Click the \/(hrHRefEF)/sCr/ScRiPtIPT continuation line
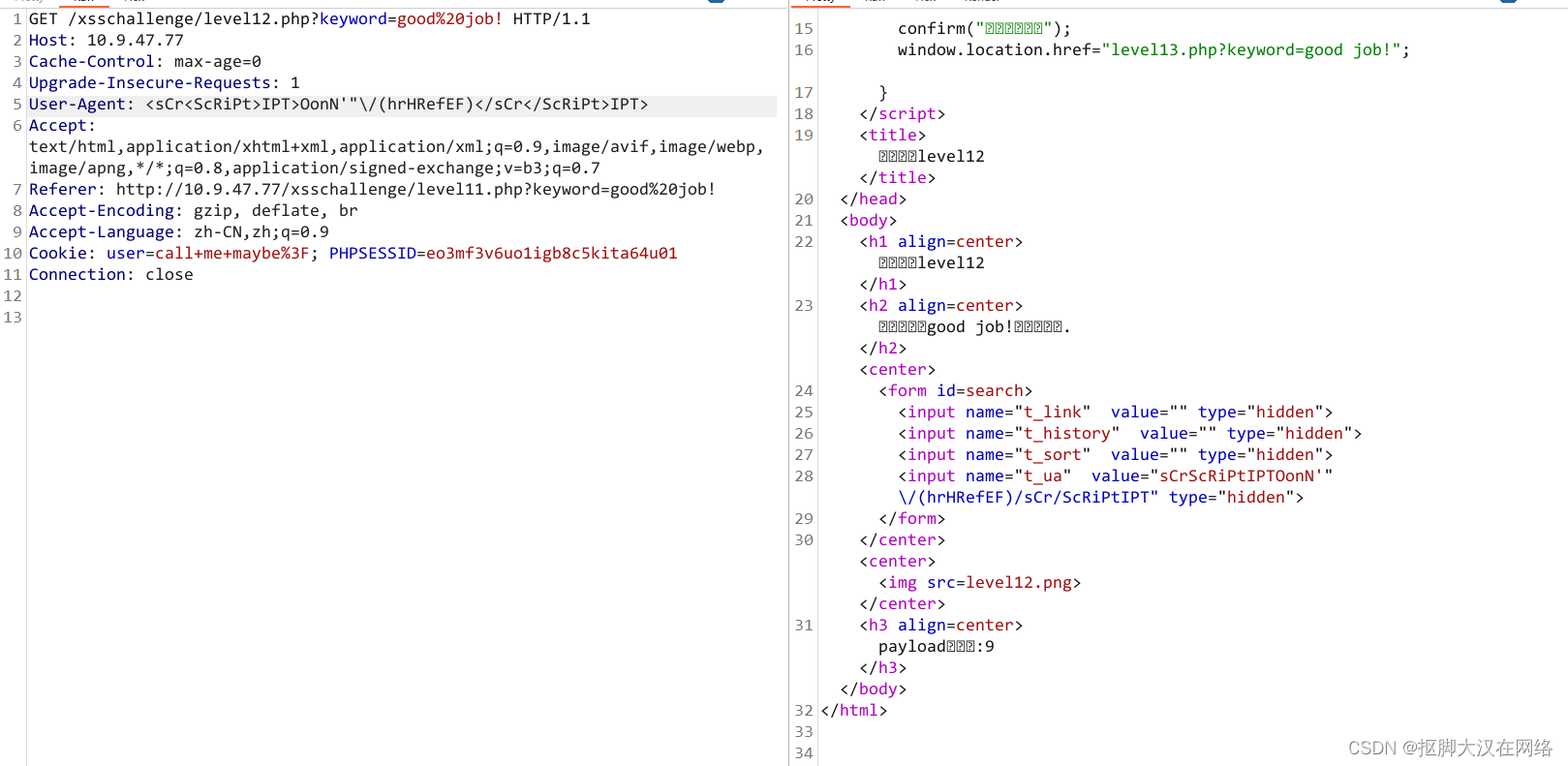Screen dimensions: 1568x766 click(x=1100, y=498)
